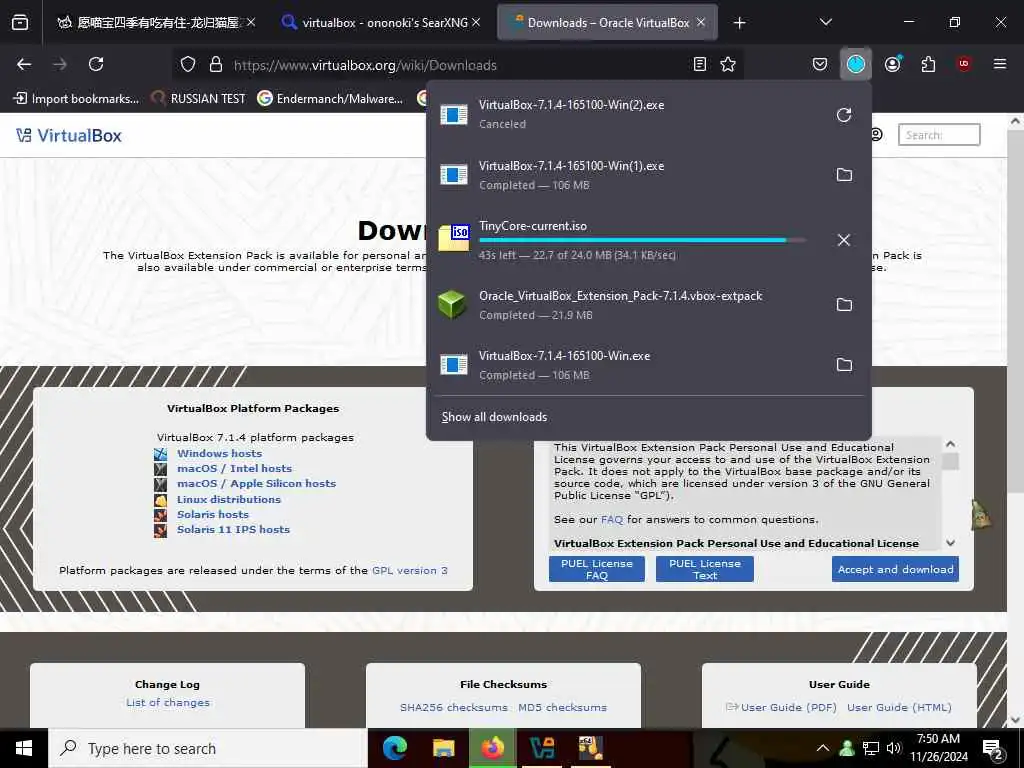Toggle reader view in the address bar
Image resolution: width=1024 pixels, height=768 pixels.
[x=699, y=64]
